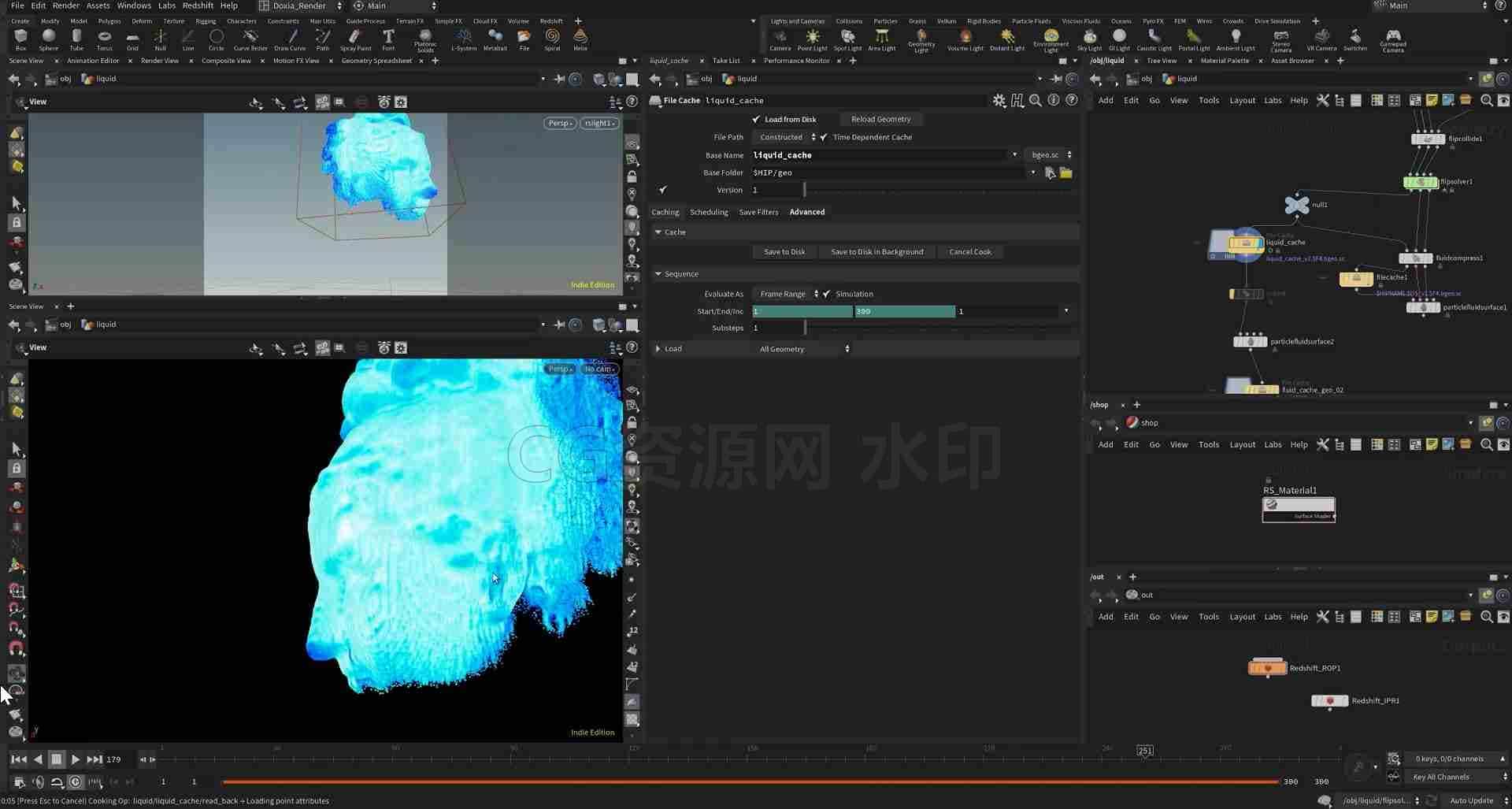Select the Box shelf tool
The height and width of the screenshot is (809, 1512).
(20, 39)
